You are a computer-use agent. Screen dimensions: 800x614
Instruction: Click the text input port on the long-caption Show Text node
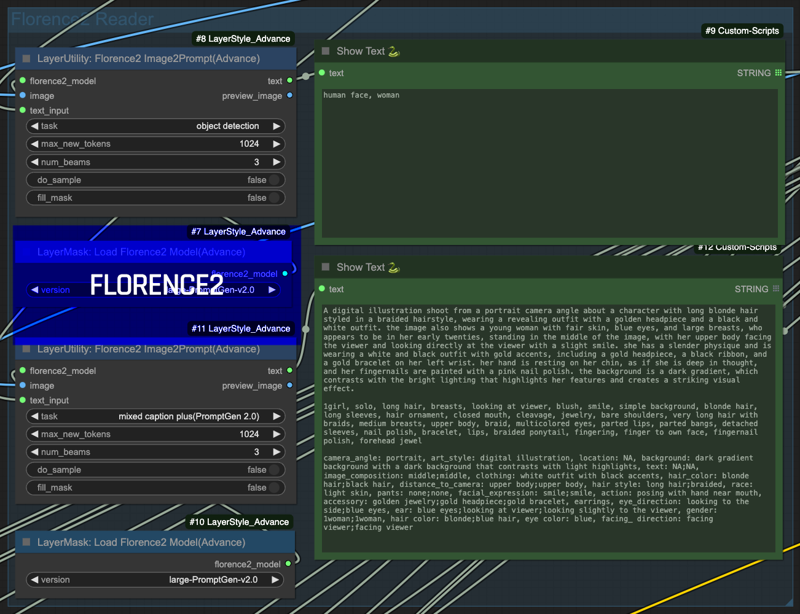pyautogui.click(x=322, y=289)
